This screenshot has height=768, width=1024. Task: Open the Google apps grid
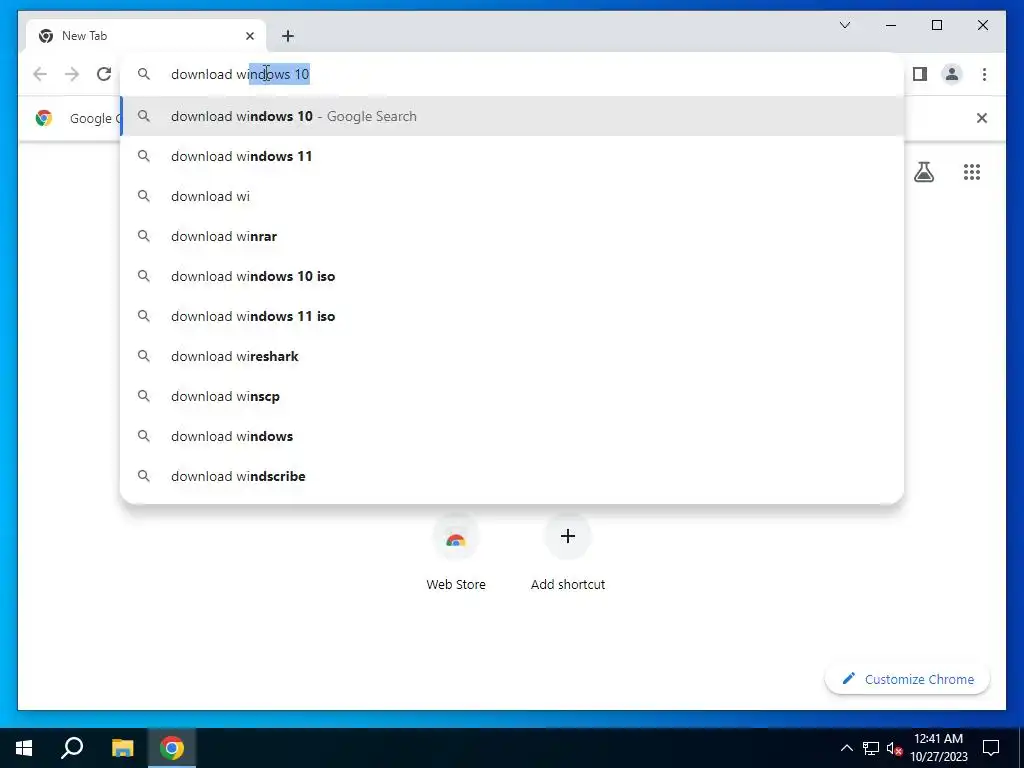972,172
